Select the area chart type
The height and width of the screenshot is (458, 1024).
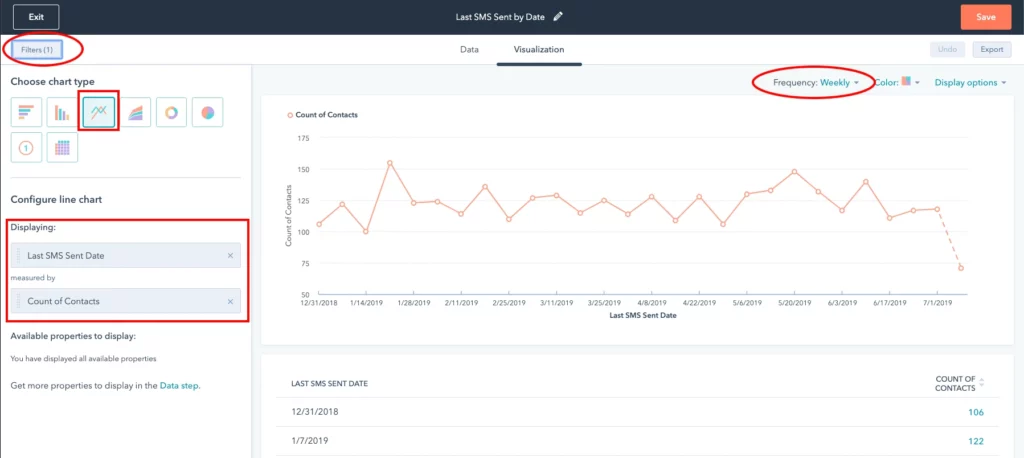click(x=135, y=112)
